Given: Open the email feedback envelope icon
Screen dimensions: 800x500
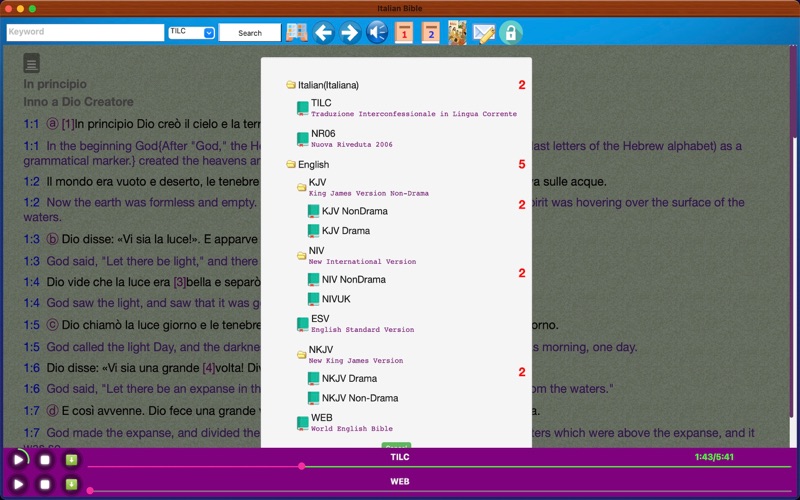Looking at the screenshot, I should tap(484, 33).
